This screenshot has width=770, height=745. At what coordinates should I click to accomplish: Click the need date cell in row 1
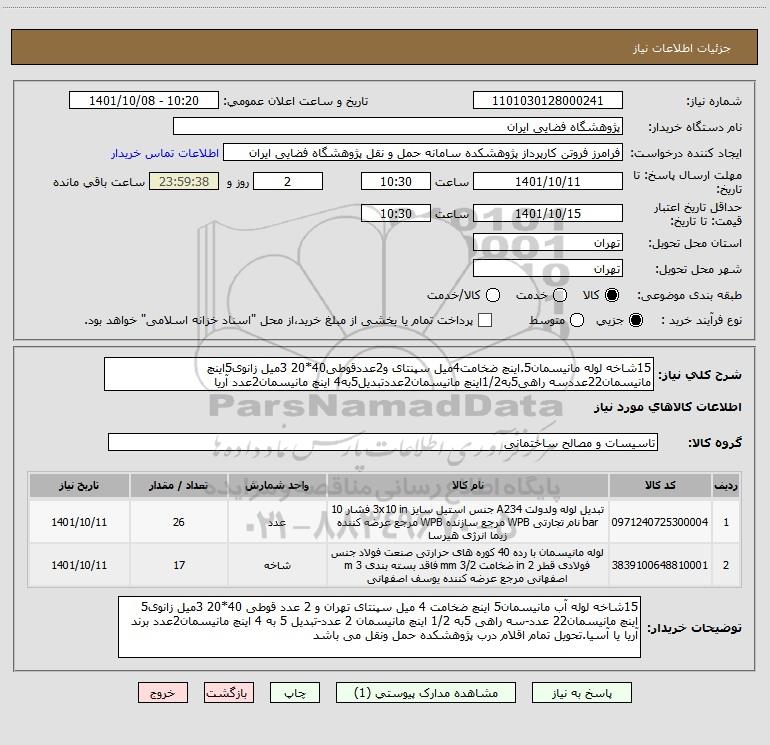point(79,522)
